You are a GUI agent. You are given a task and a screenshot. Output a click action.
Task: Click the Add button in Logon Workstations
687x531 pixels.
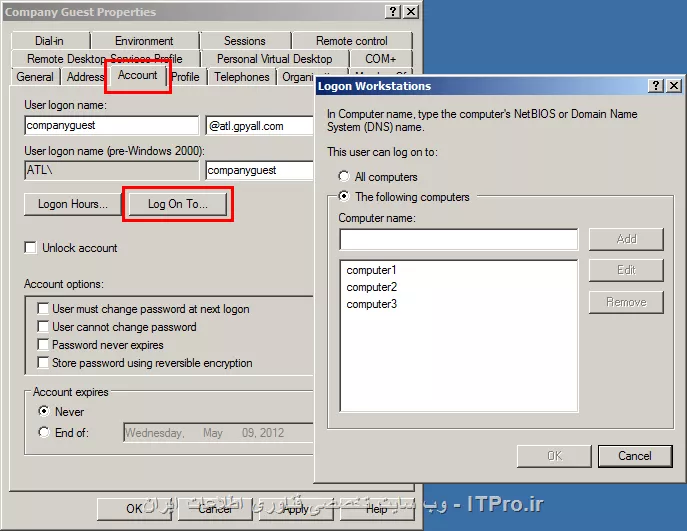(626, 239)
